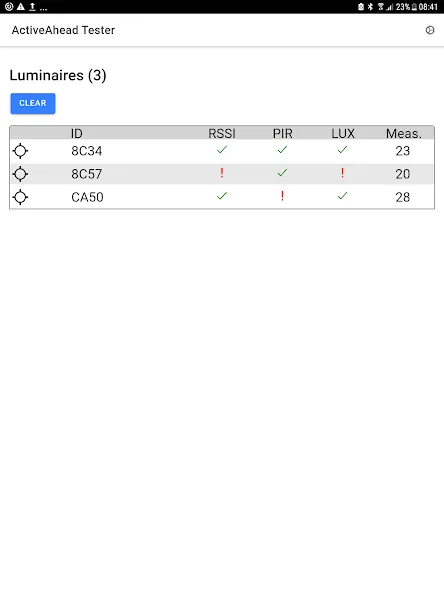Tap the locate icon for luminaire CA50
This screenshot has height=592, width=444.
click(x=20, y=197)
